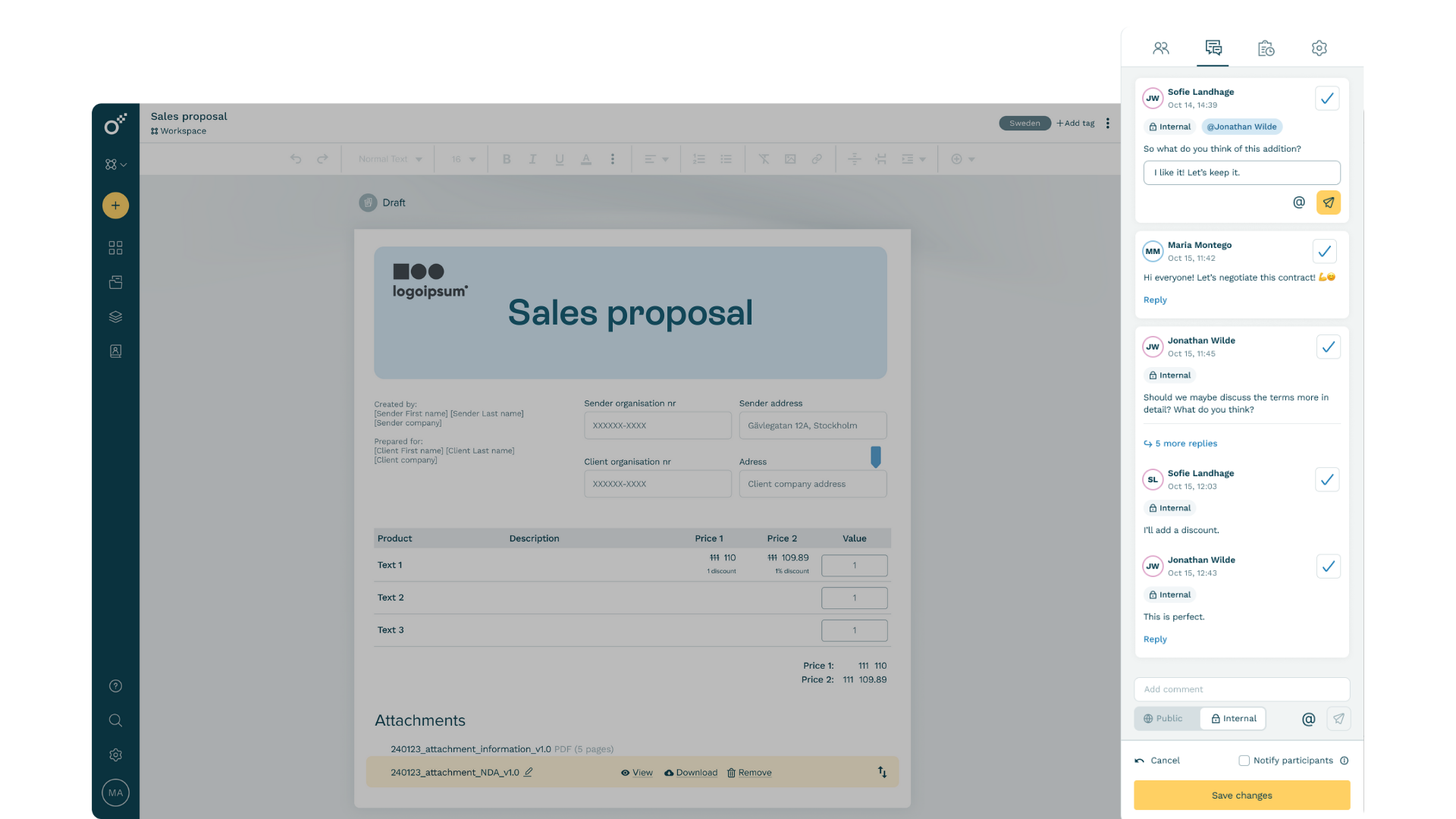Viewport: 1456px width, 819px height.
Task: Expand the 5 more replies thread
Action: point(1185,444)
